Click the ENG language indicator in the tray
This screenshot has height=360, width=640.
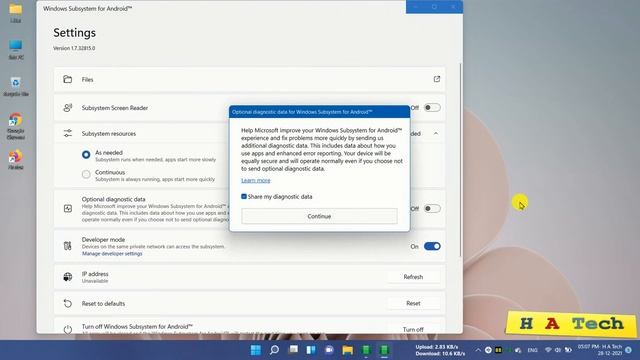532,350
